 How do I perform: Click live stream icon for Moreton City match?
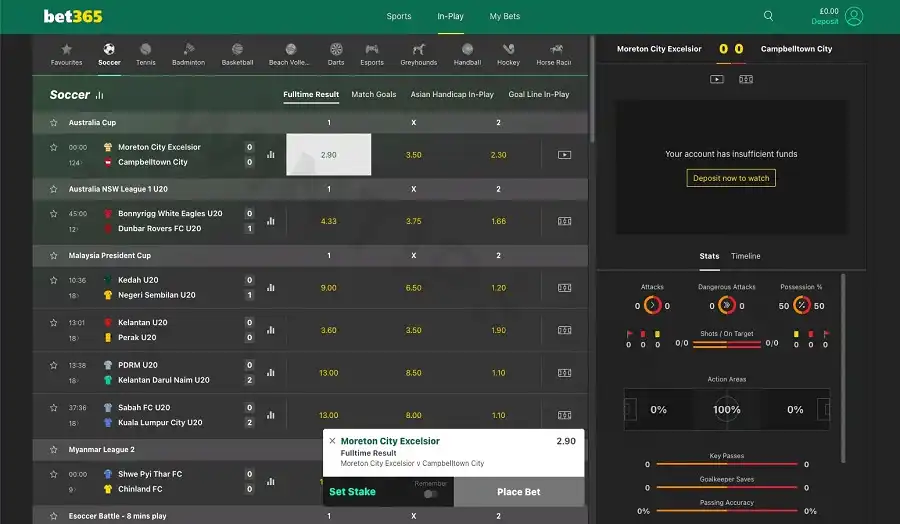(x=564, y=155)
